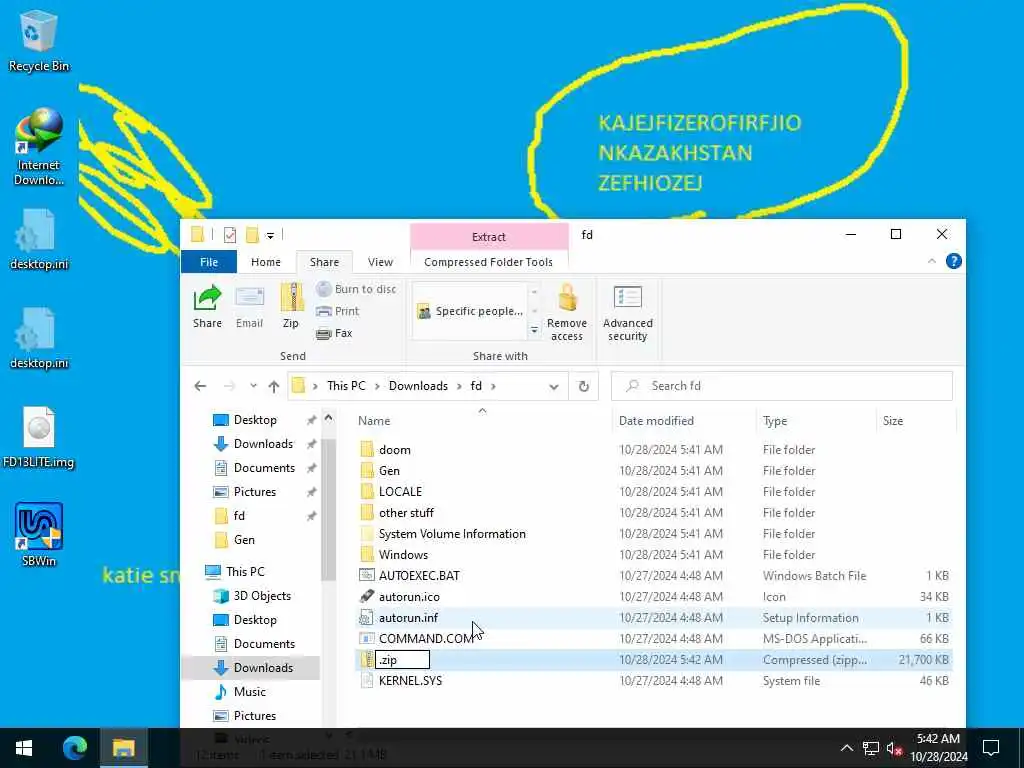This screenshot has height=768, width=1024.
Task: Show hidden tray icons chevron
Action: coord(846,748)
